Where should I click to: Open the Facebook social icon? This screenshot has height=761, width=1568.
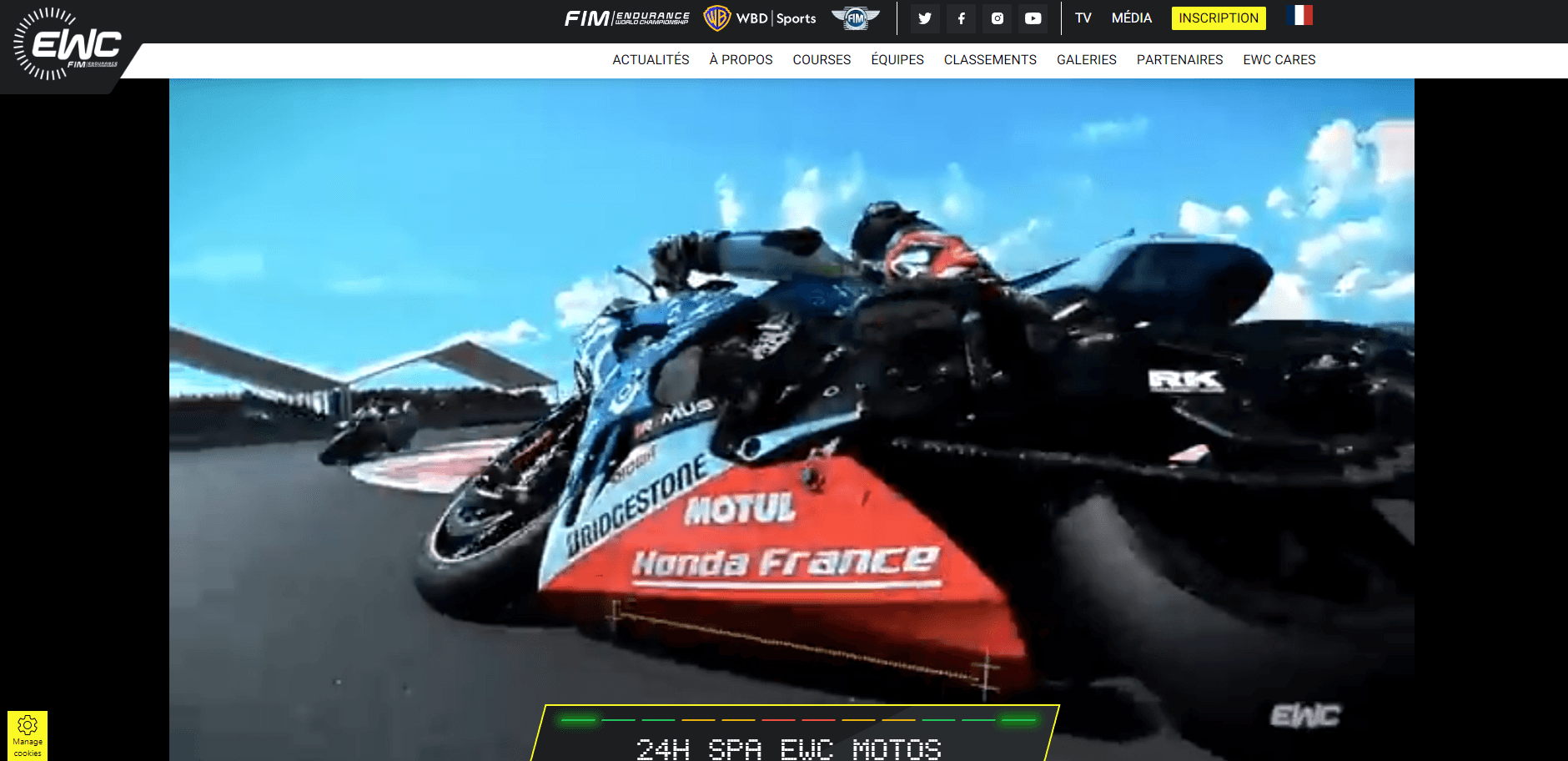pyautogui.click(x=962, y=18)
